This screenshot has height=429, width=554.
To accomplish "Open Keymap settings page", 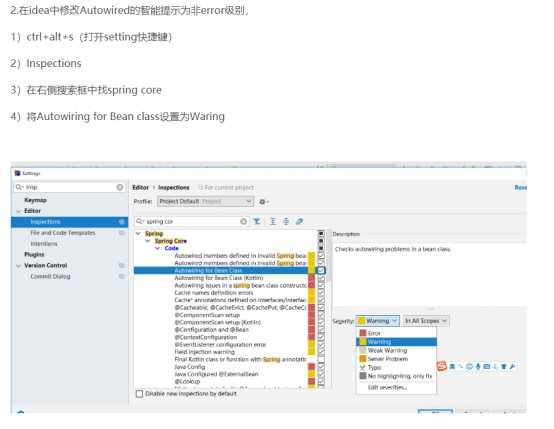I will coord(35,200).
